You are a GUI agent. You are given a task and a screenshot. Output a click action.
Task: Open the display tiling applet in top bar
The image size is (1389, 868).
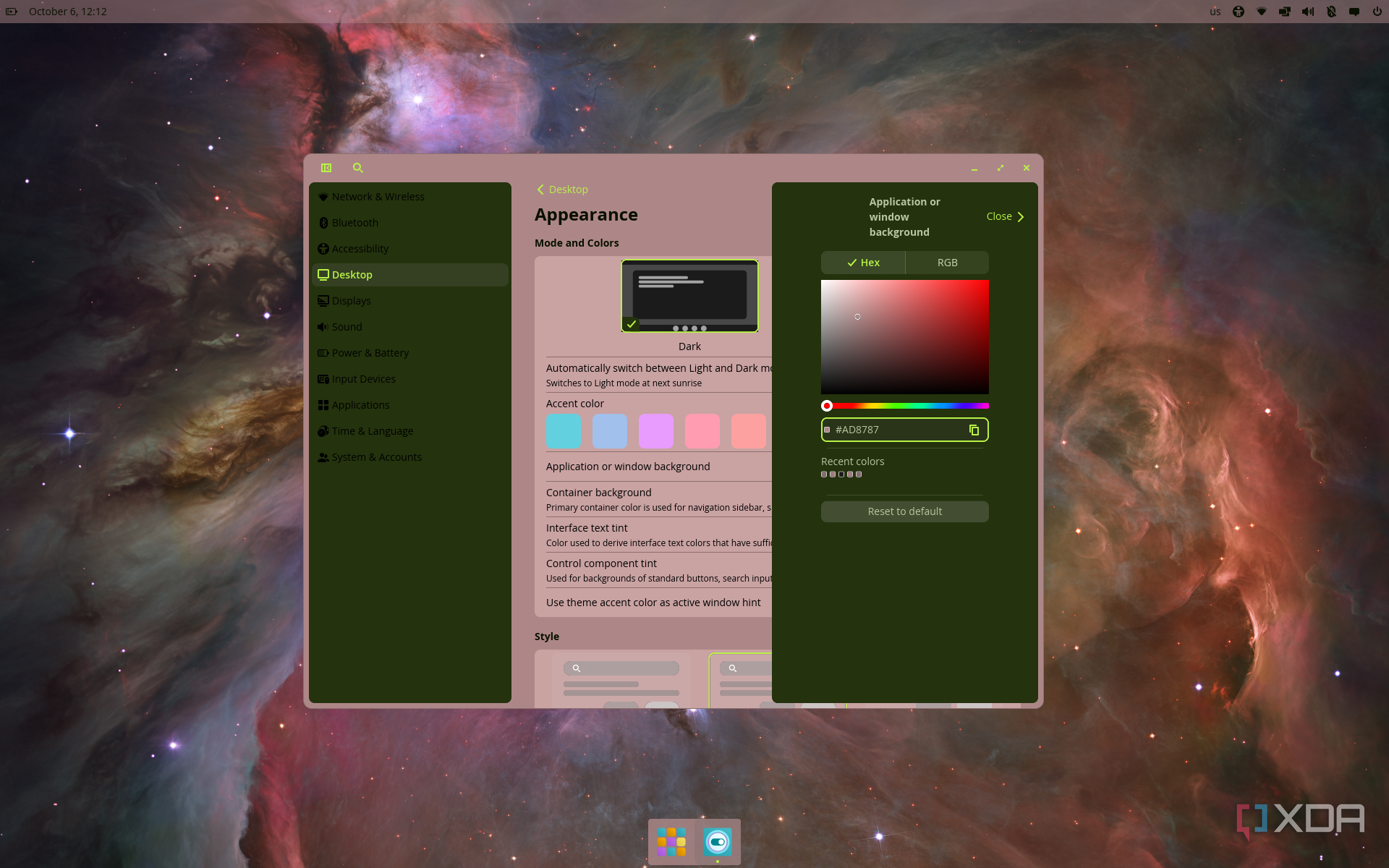pos(1285,12)
